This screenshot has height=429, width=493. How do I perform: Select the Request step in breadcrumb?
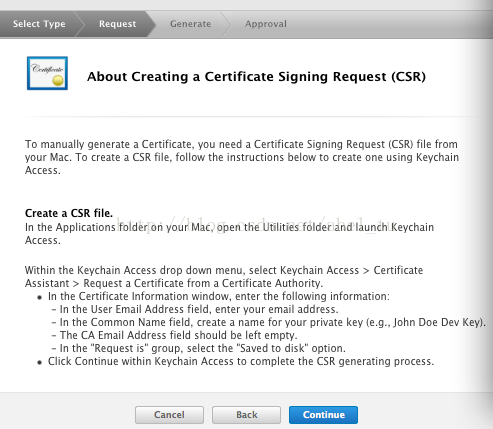tap(117, 24)
